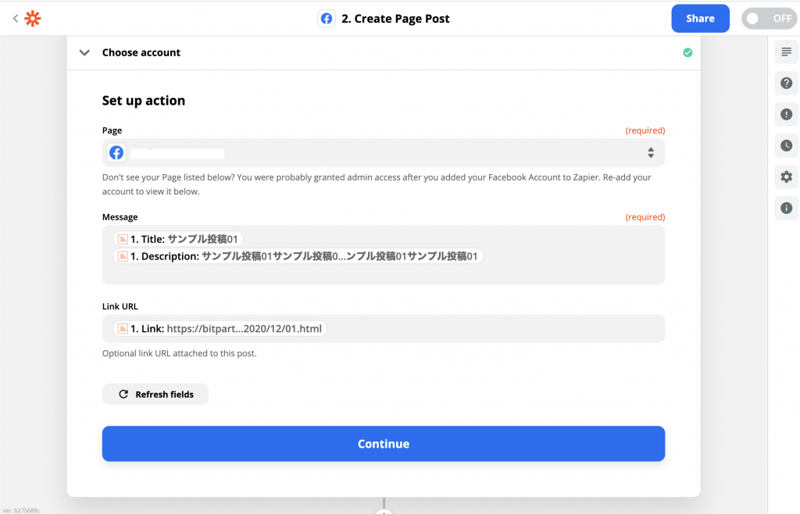Open the history clock icon
This screenshot has width=800, height=514.
click(786, 146)
